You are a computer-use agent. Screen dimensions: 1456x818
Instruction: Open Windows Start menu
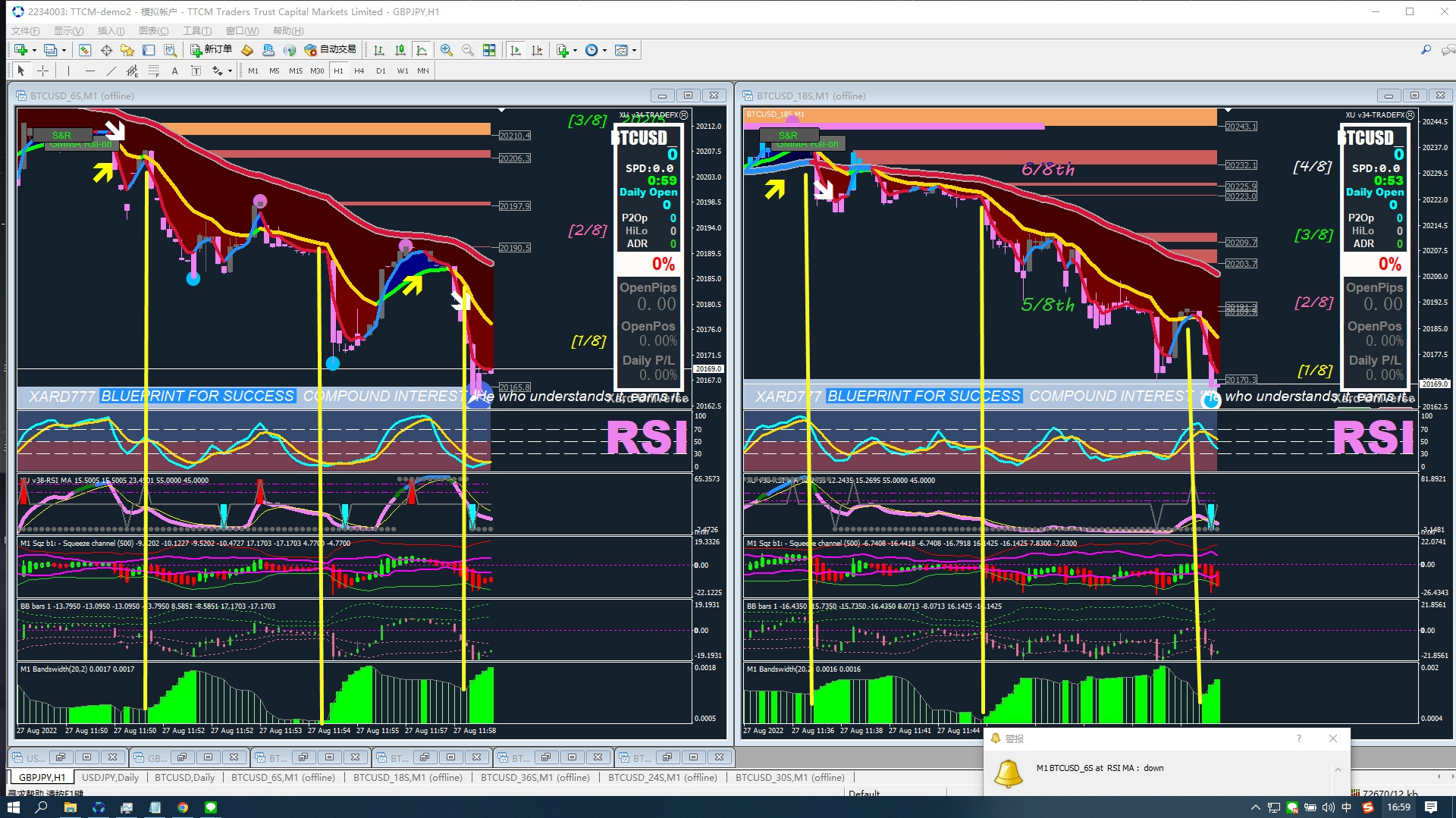click(x=13, y=807)
